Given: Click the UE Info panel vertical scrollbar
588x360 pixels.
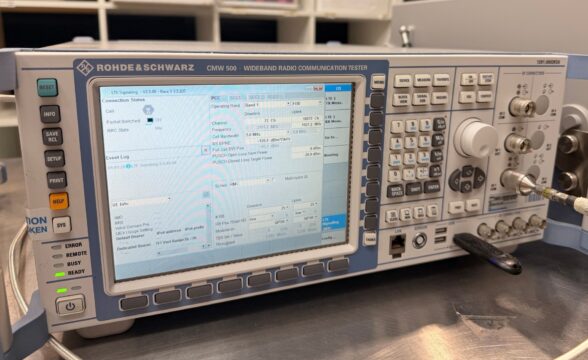Looking at the screenshot, I should (x=208, y=225).
